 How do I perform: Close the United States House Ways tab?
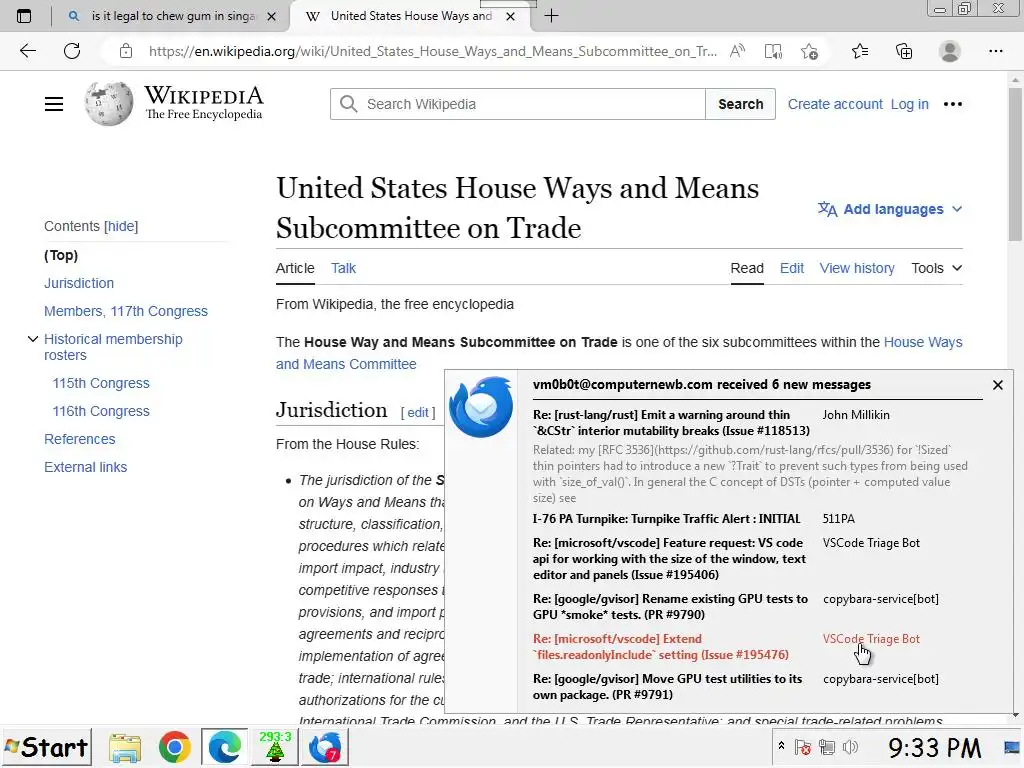[x=511, y=16]
